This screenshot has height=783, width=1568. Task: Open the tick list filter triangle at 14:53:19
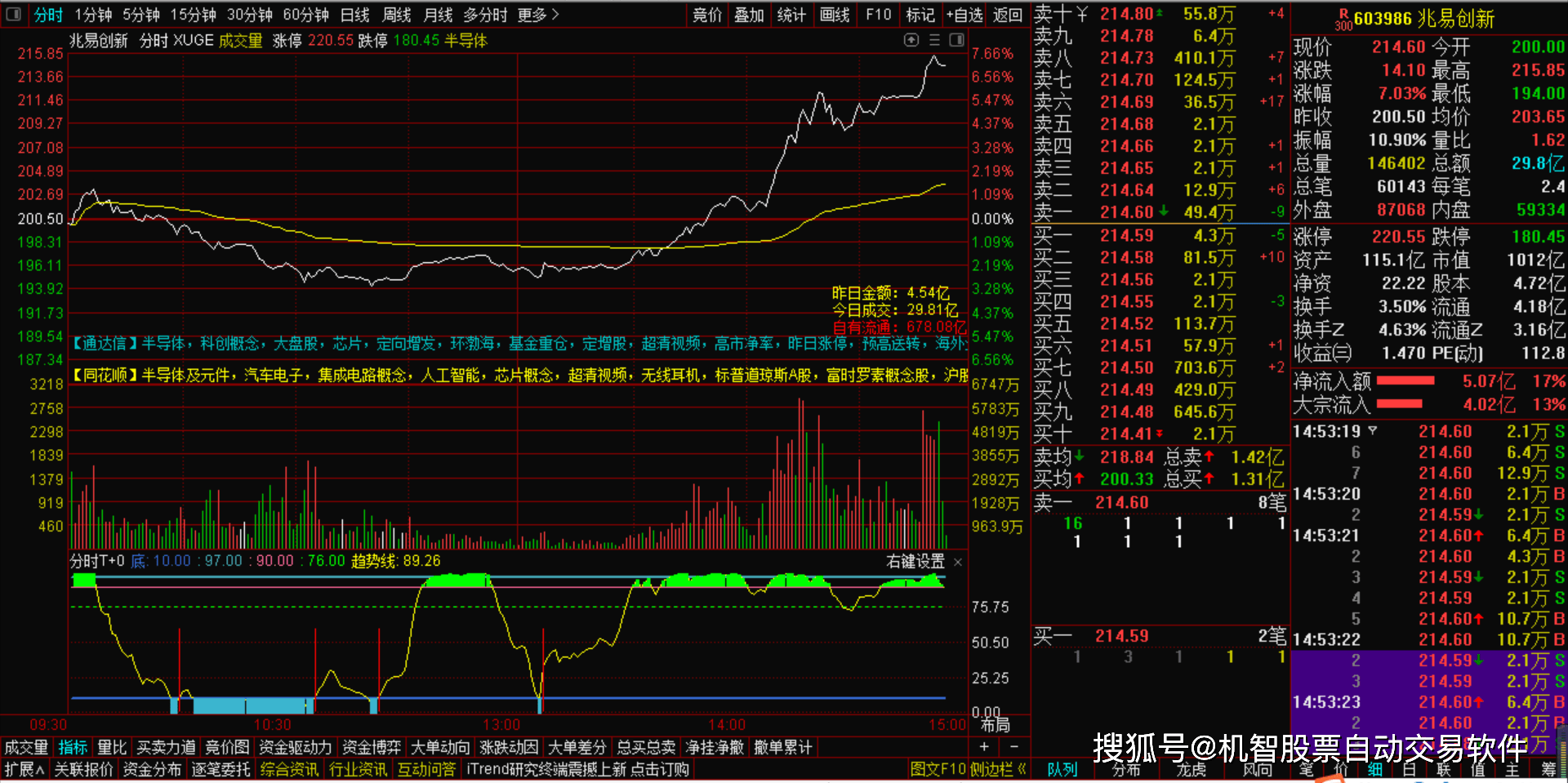pyautogui.click(x=1373, y=431)
